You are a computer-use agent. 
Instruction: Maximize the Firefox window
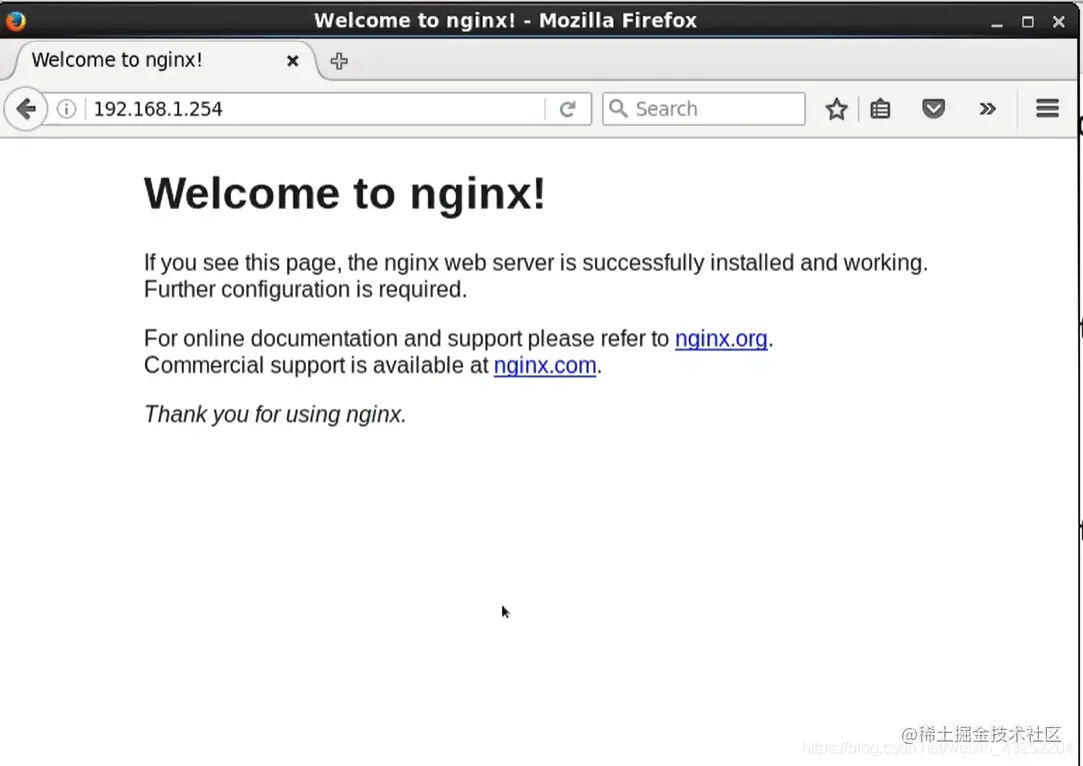click(1028, 22)
